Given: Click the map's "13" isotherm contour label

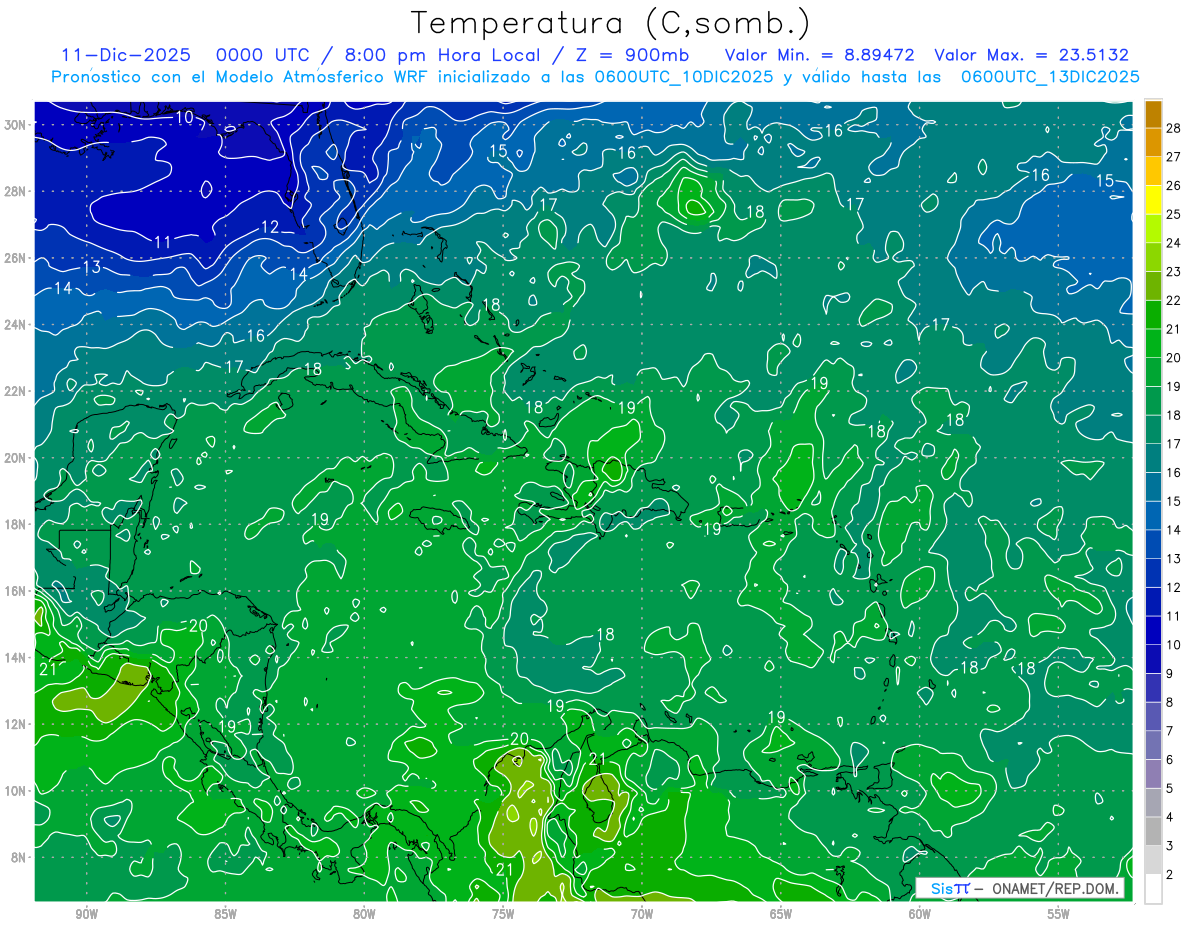Looking at the screenshot, I should pos(91,267).
